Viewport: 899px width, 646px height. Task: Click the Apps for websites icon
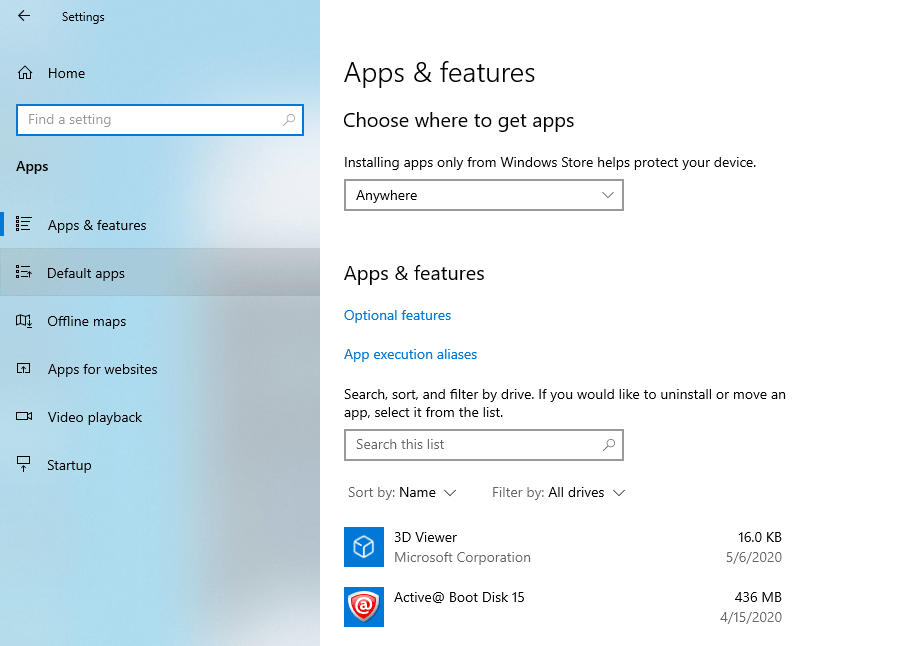(24, 368)
